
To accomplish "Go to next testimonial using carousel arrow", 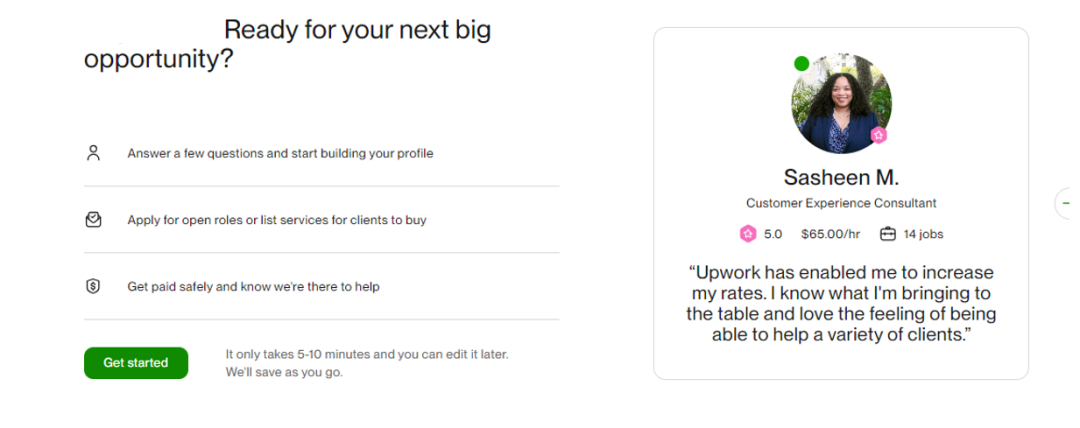I will click(x=1066, y=203).
